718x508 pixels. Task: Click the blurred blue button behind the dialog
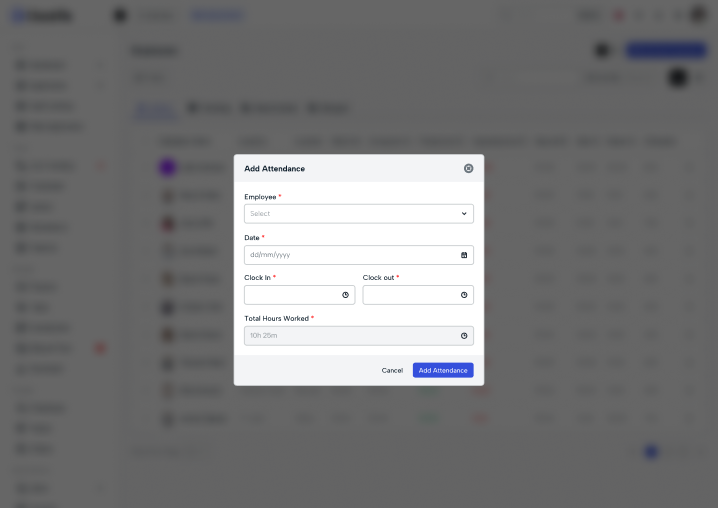666,50
